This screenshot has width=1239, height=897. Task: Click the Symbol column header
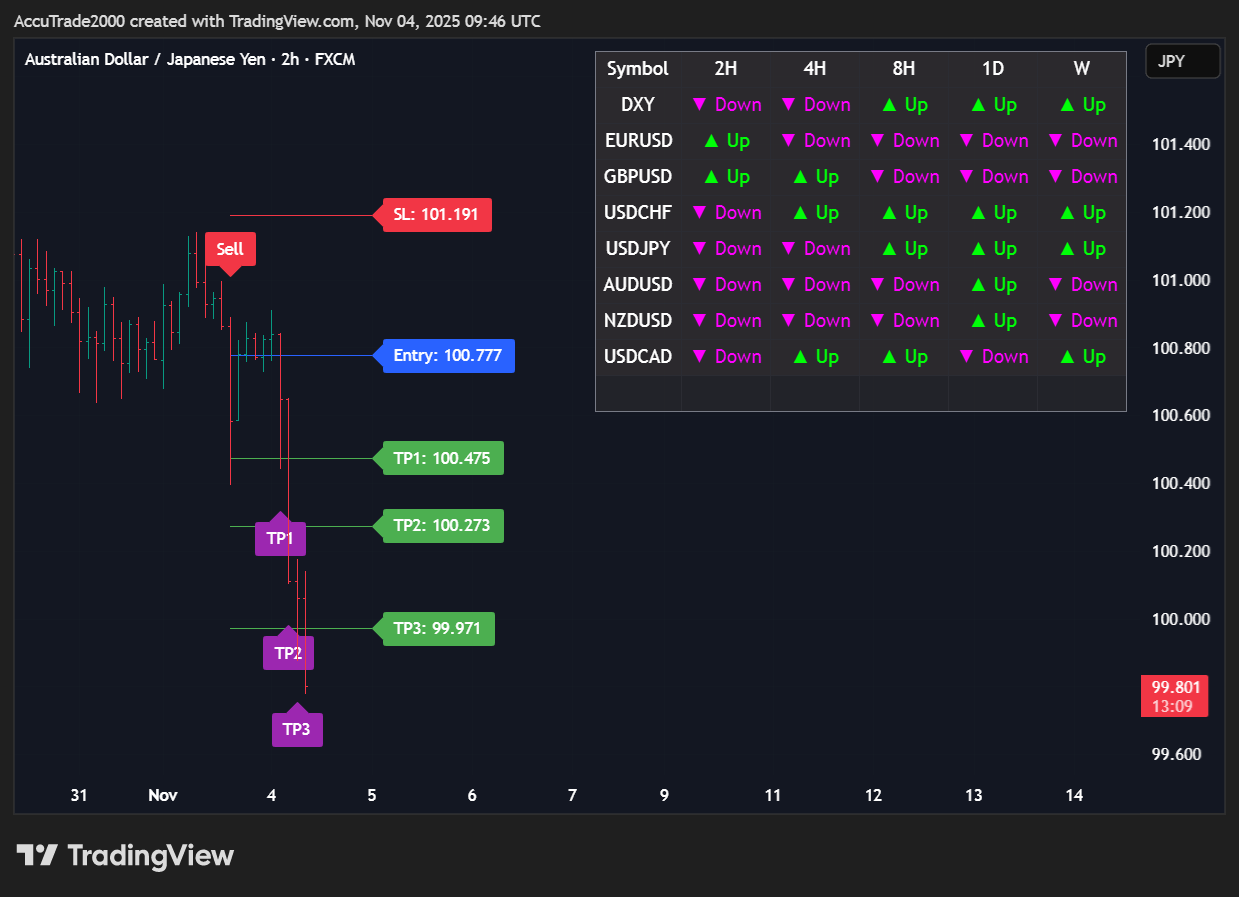point(638,69)
